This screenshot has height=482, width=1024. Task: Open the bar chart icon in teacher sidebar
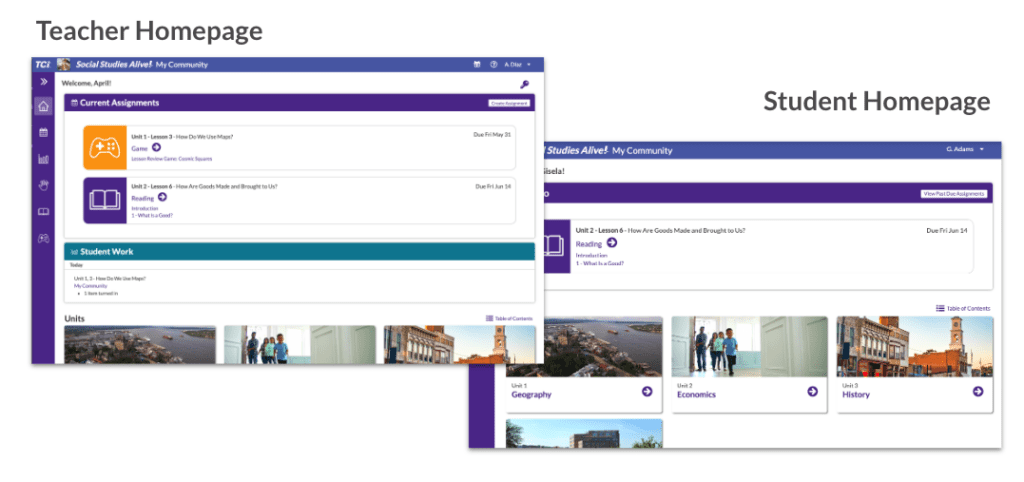[x=43, y=159]
